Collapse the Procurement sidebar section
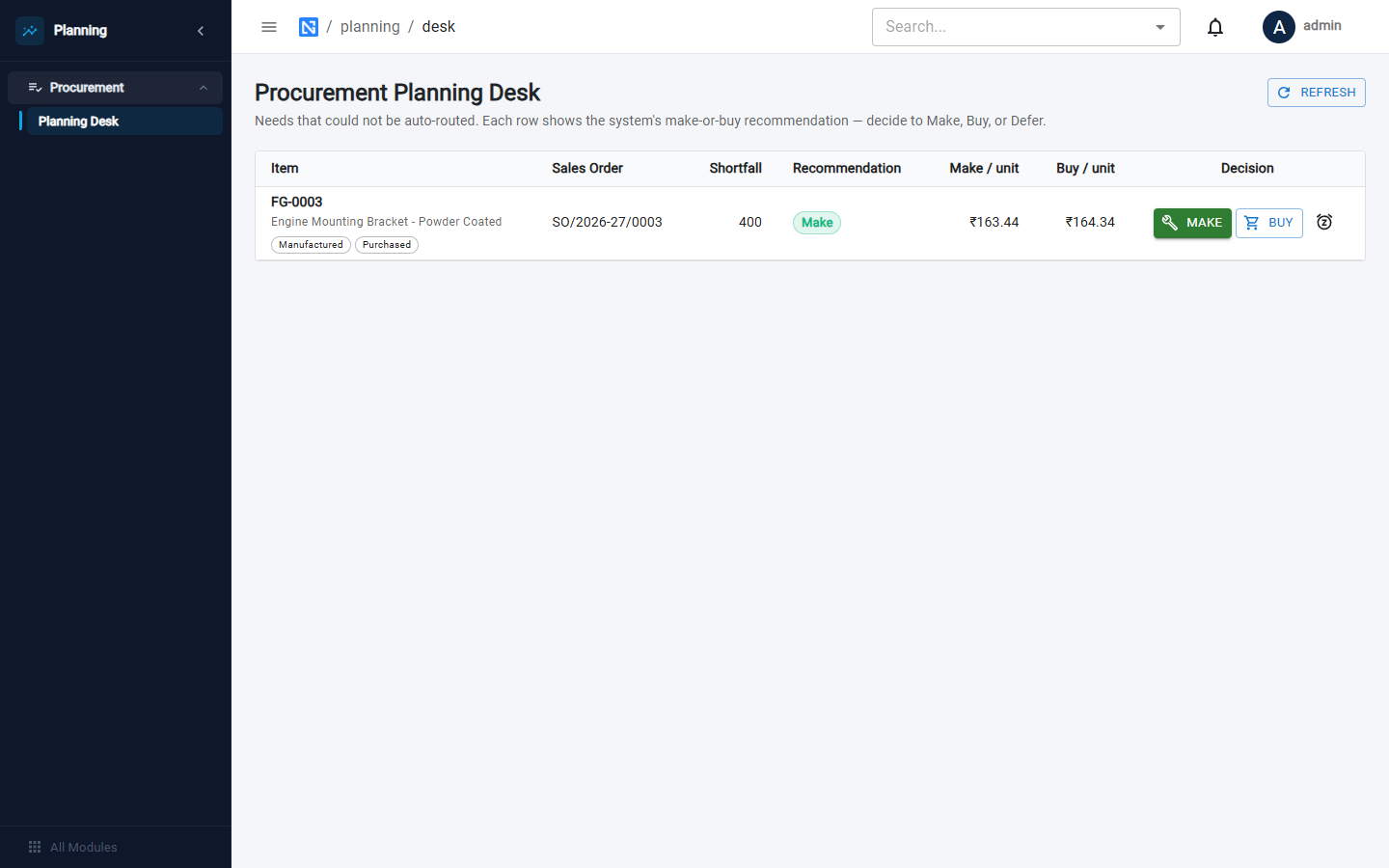Viewport: 1389px width, 868px height. point(204,88)
